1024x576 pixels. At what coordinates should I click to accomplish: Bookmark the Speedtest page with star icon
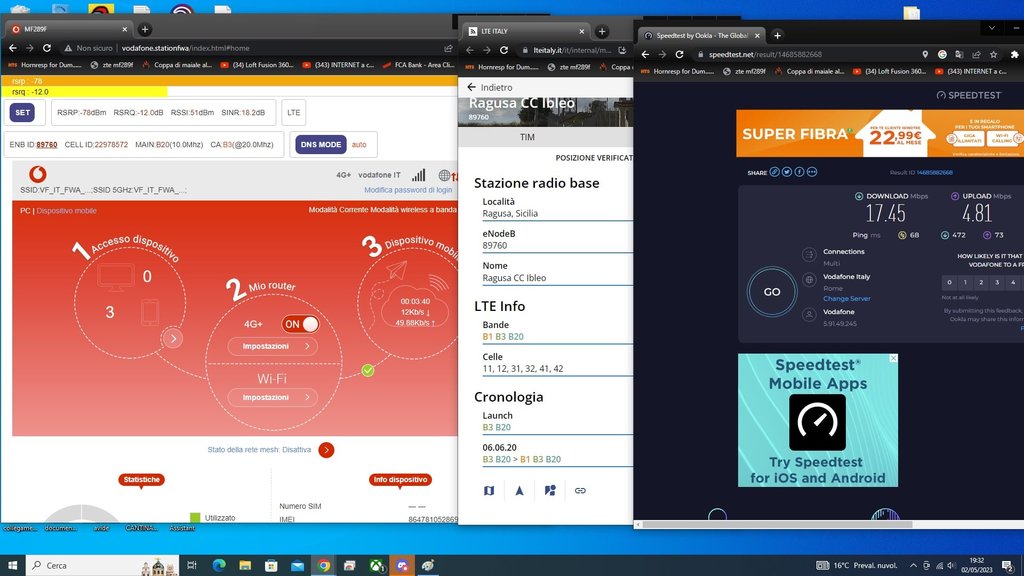click(993, 55)
